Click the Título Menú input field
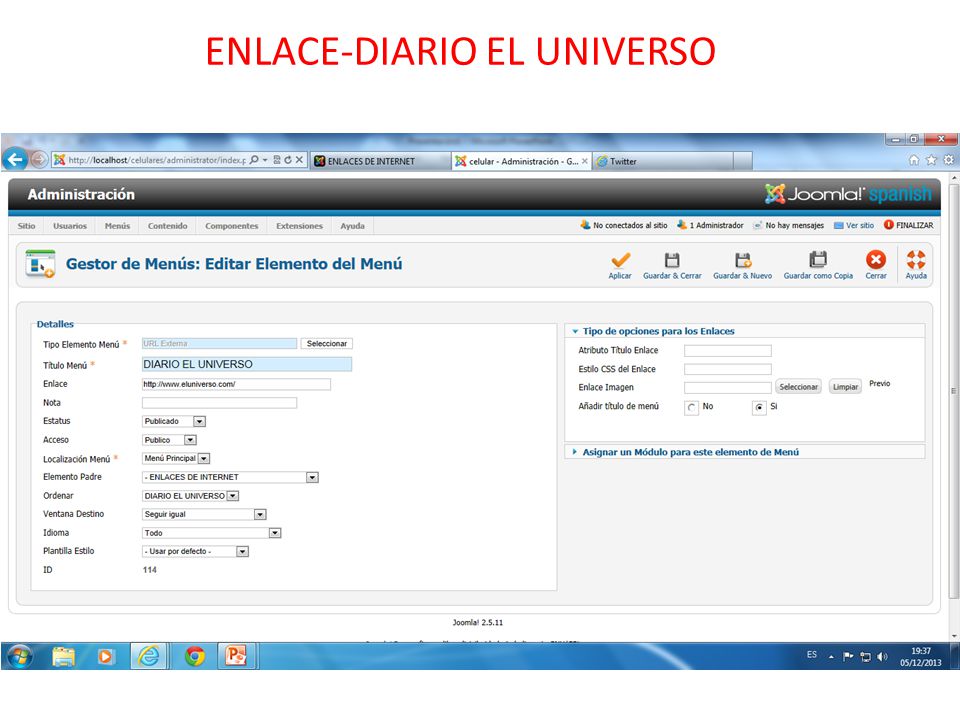 click(x=247, y=364)
